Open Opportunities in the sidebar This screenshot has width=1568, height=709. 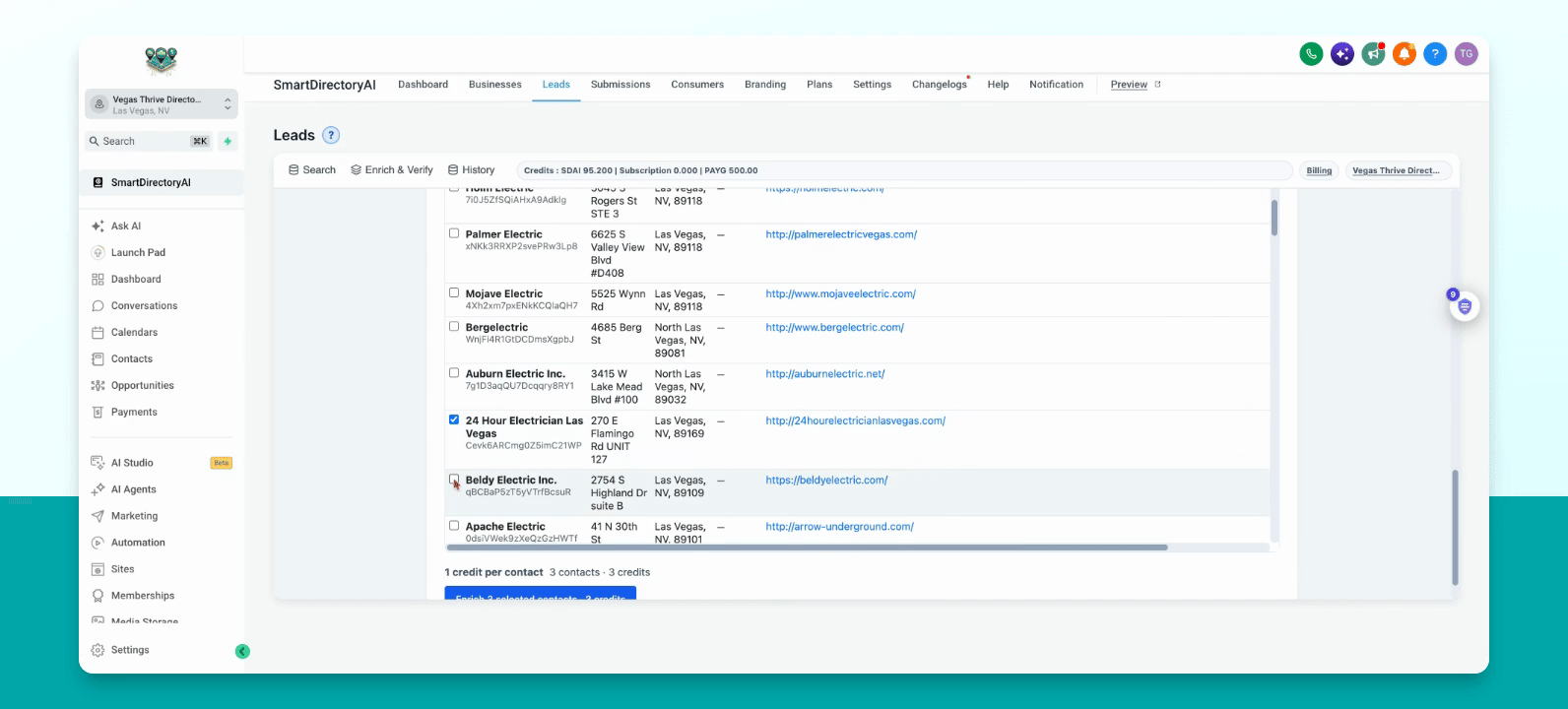point(142,386)
